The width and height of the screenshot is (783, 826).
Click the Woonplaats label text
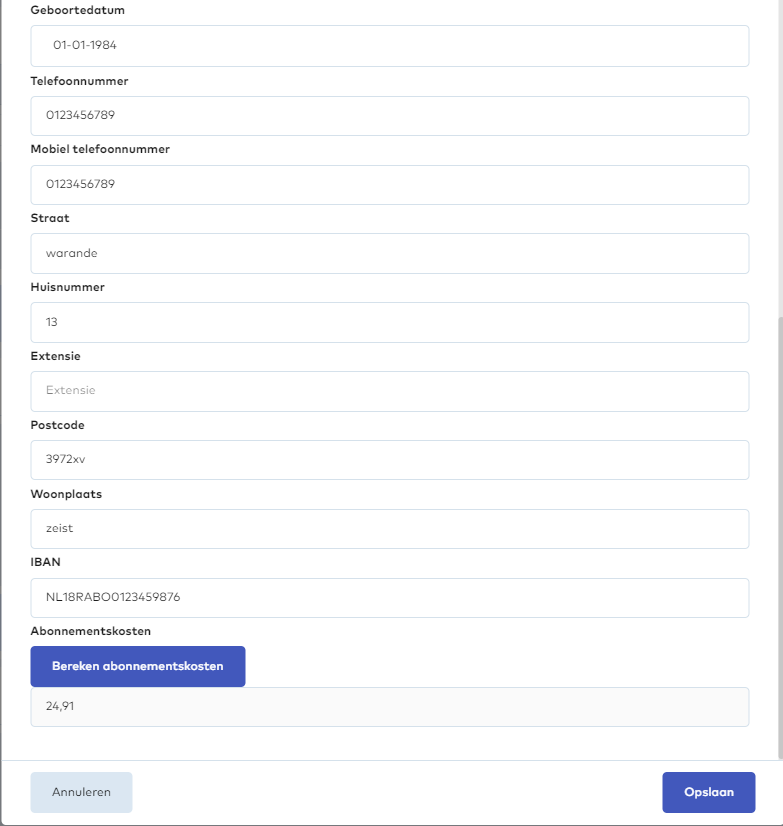(x=66, y=494)
